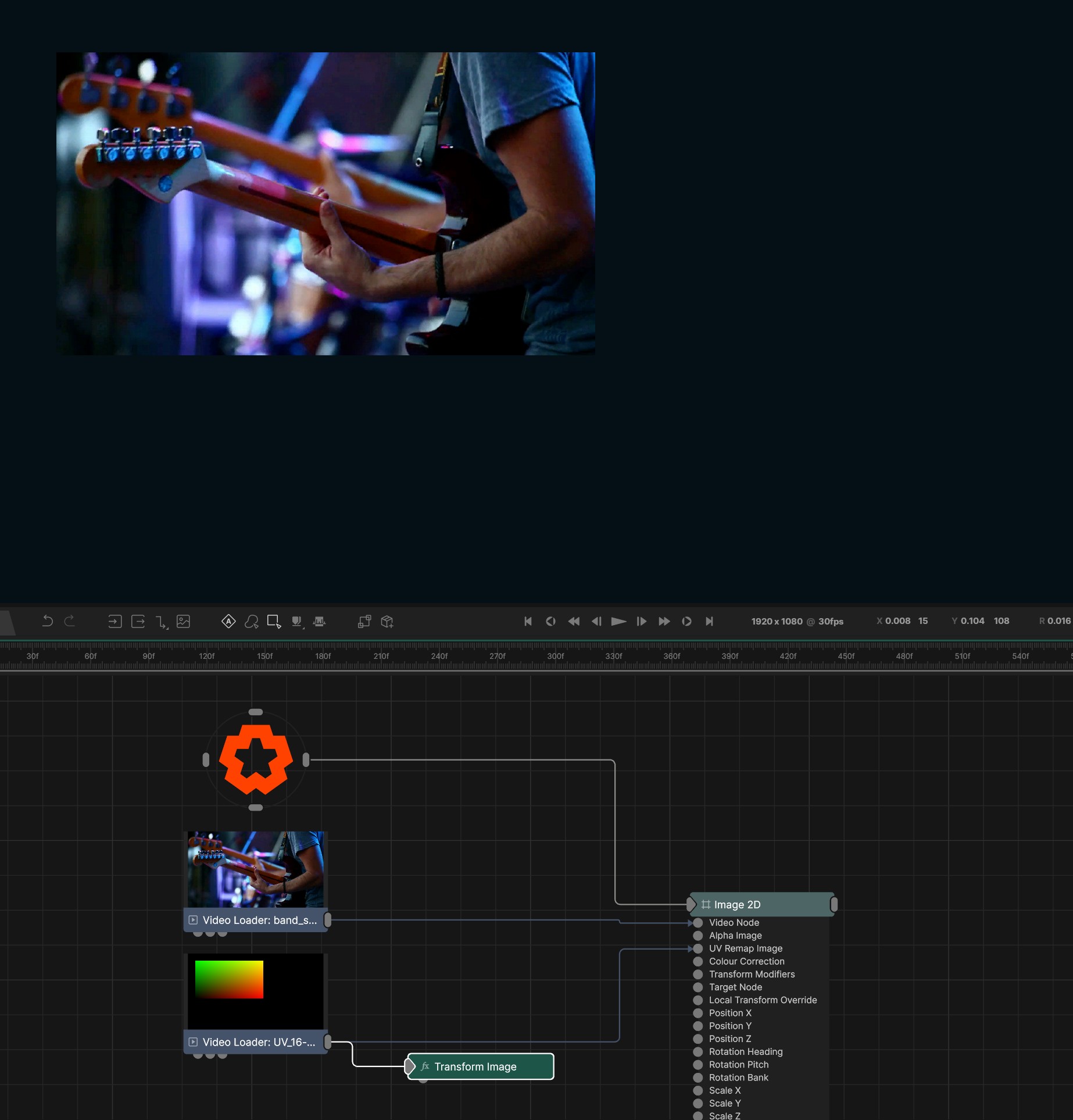Select the Transform Image node
Image resolution: width=1073 pixels, height=1120 pixels.
(x=481, y=1067)
